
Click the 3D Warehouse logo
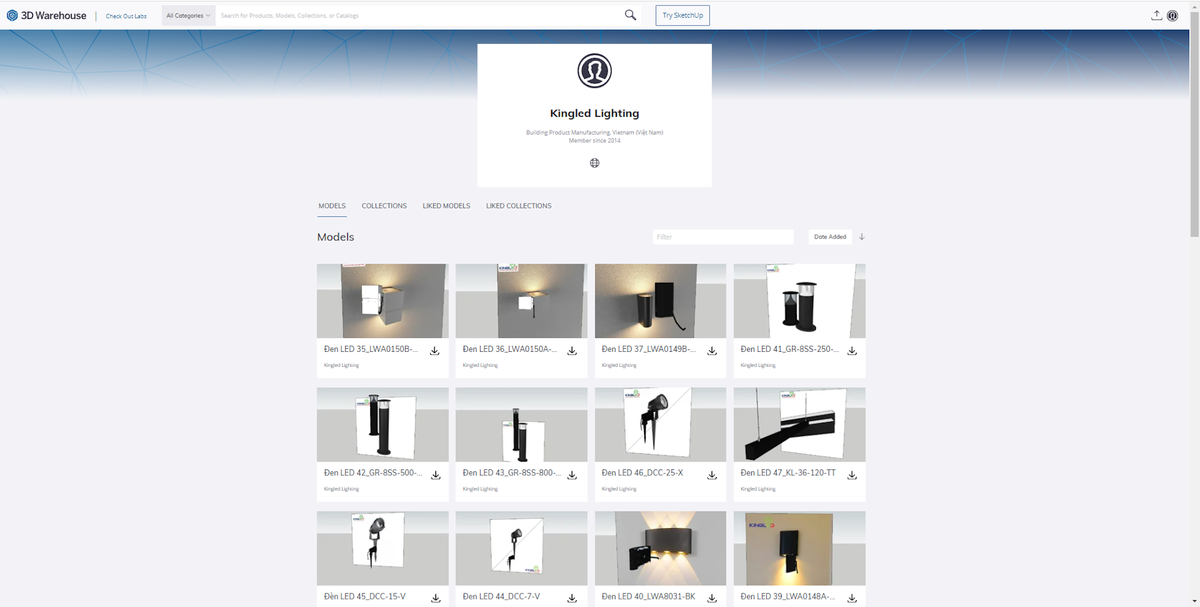coord(47,15)
